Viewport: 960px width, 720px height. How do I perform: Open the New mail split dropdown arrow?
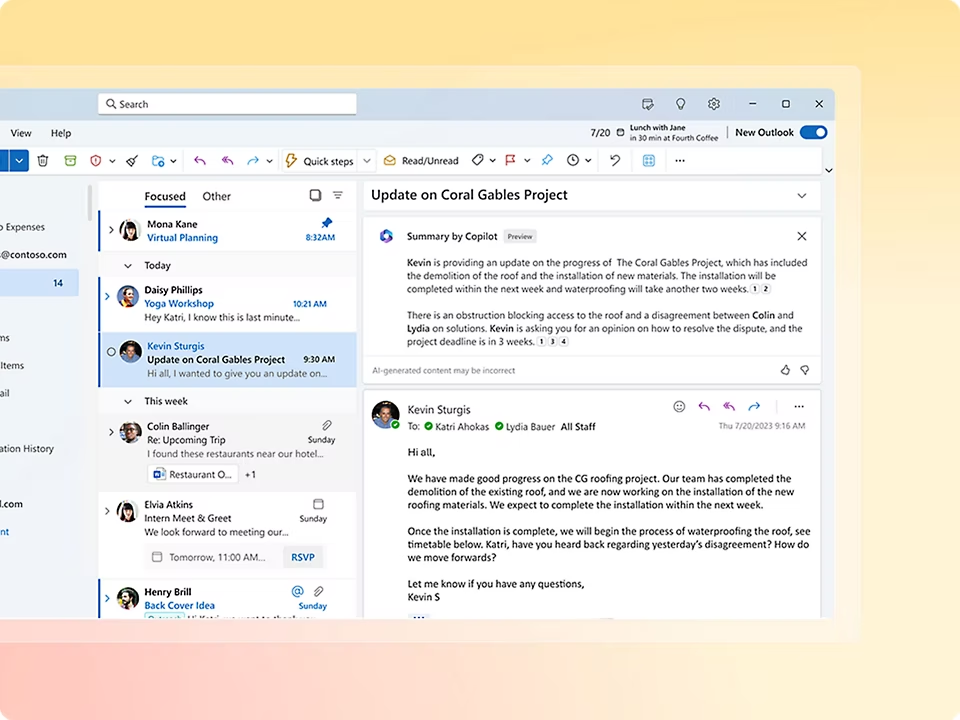[19, 161]
